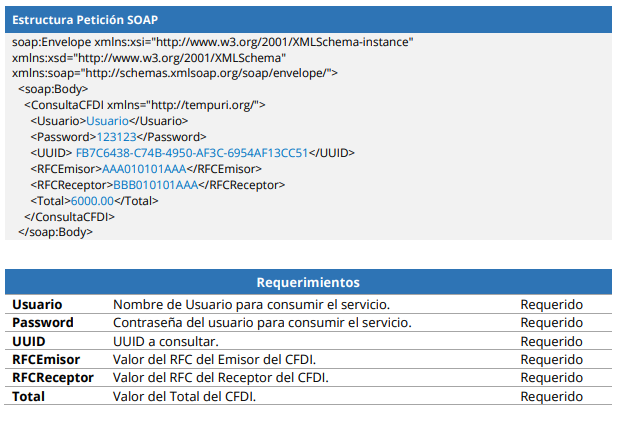Click the closing /ConsultaCFDI tag line
Screen dimensions: 620x424
tap(69, 216)
